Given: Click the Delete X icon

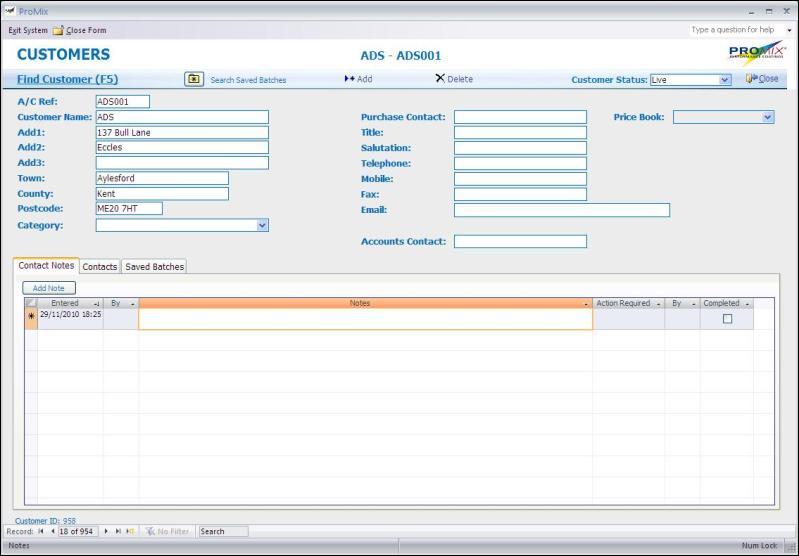Looking at the screenshot, I should pos(440,79).
